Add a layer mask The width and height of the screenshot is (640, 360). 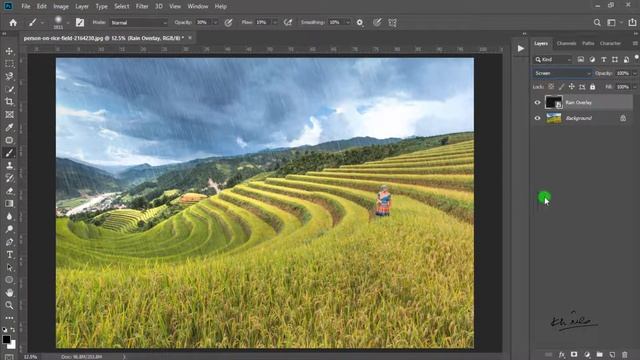tap(574, 355)
